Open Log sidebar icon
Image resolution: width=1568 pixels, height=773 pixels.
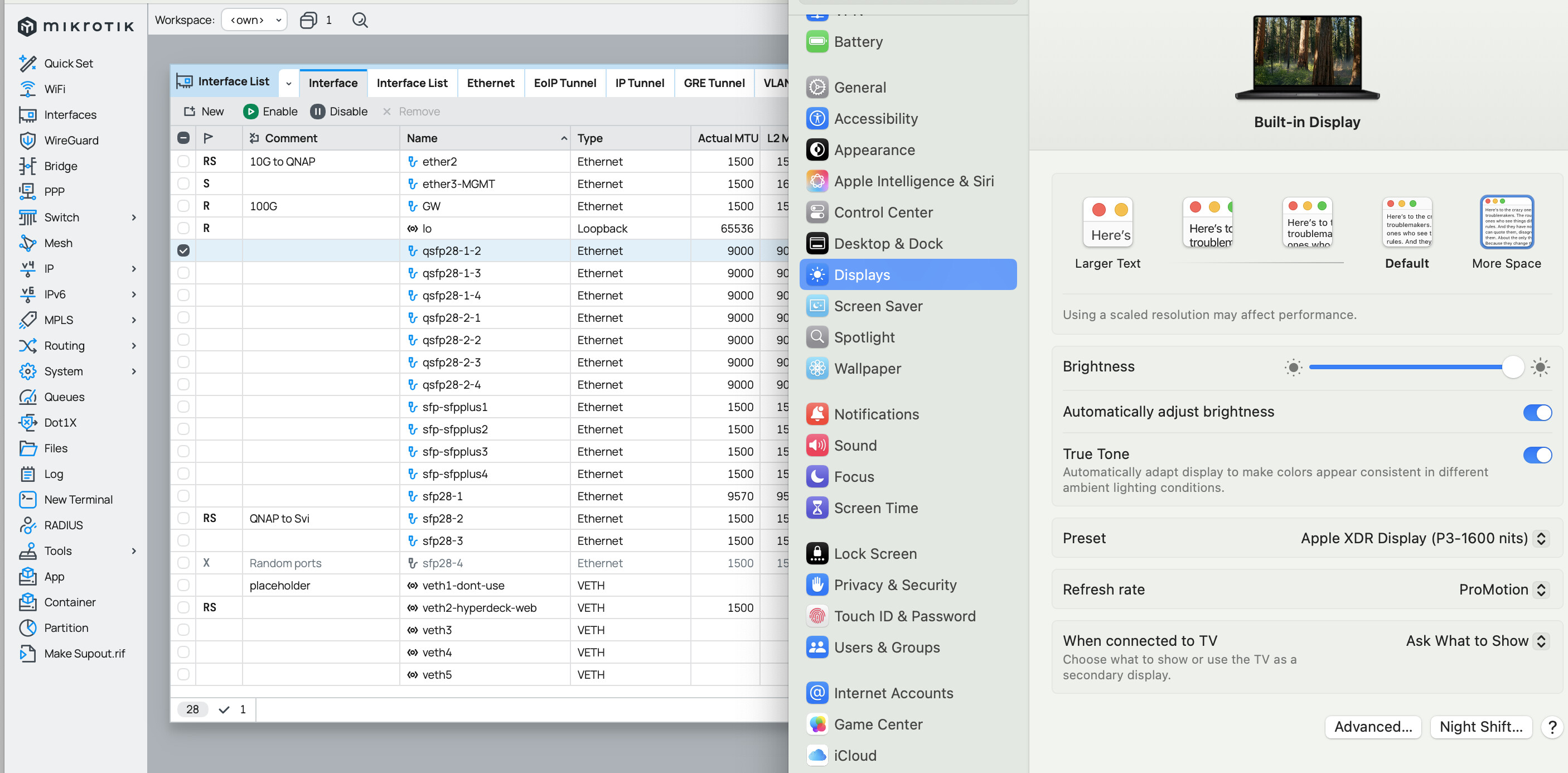(x=27, y=474)
